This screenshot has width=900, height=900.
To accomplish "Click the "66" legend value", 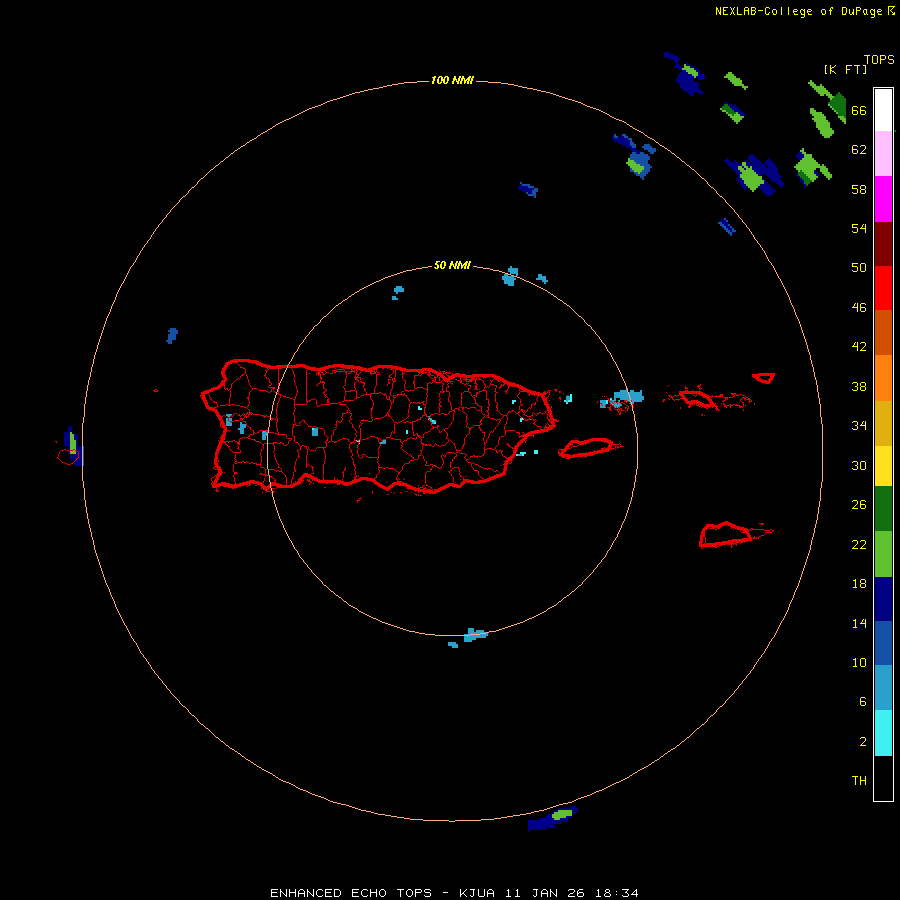I will pos(859,111).
